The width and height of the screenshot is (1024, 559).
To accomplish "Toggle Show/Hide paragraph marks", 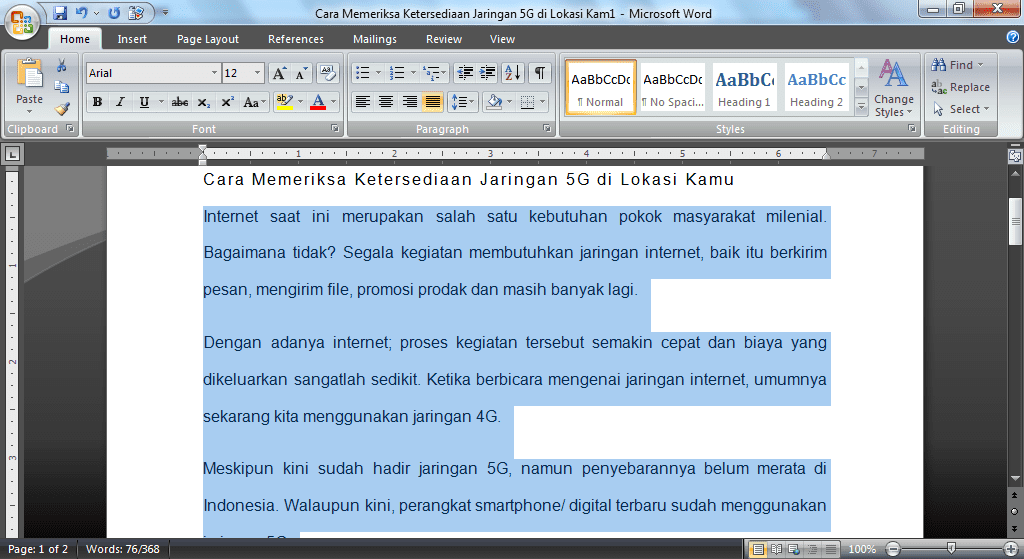I will (x=540, y=73).
